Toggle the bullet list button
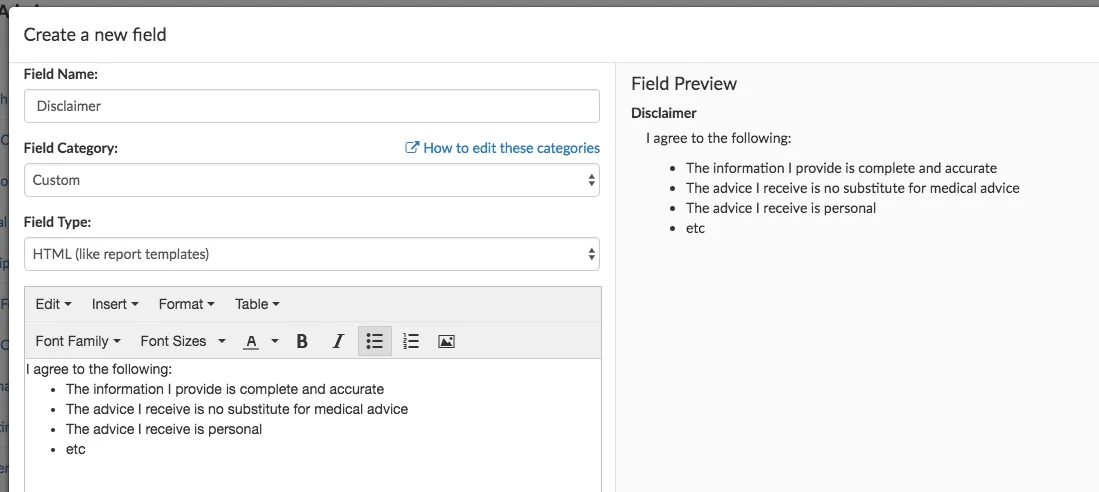1099x492 pixels. pos(374,341)
